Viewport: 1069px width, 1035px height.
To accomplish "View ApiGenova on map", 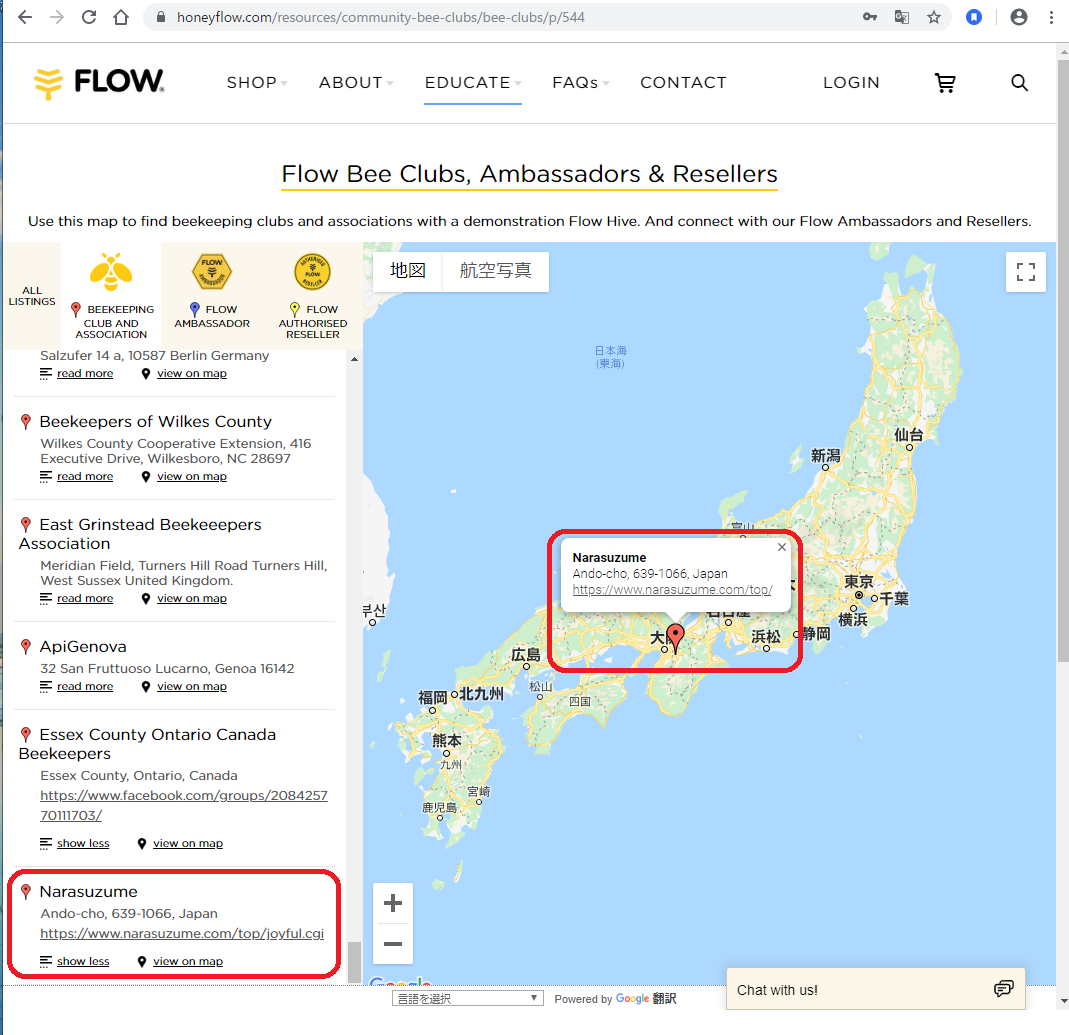I will (x=192, y=686).
